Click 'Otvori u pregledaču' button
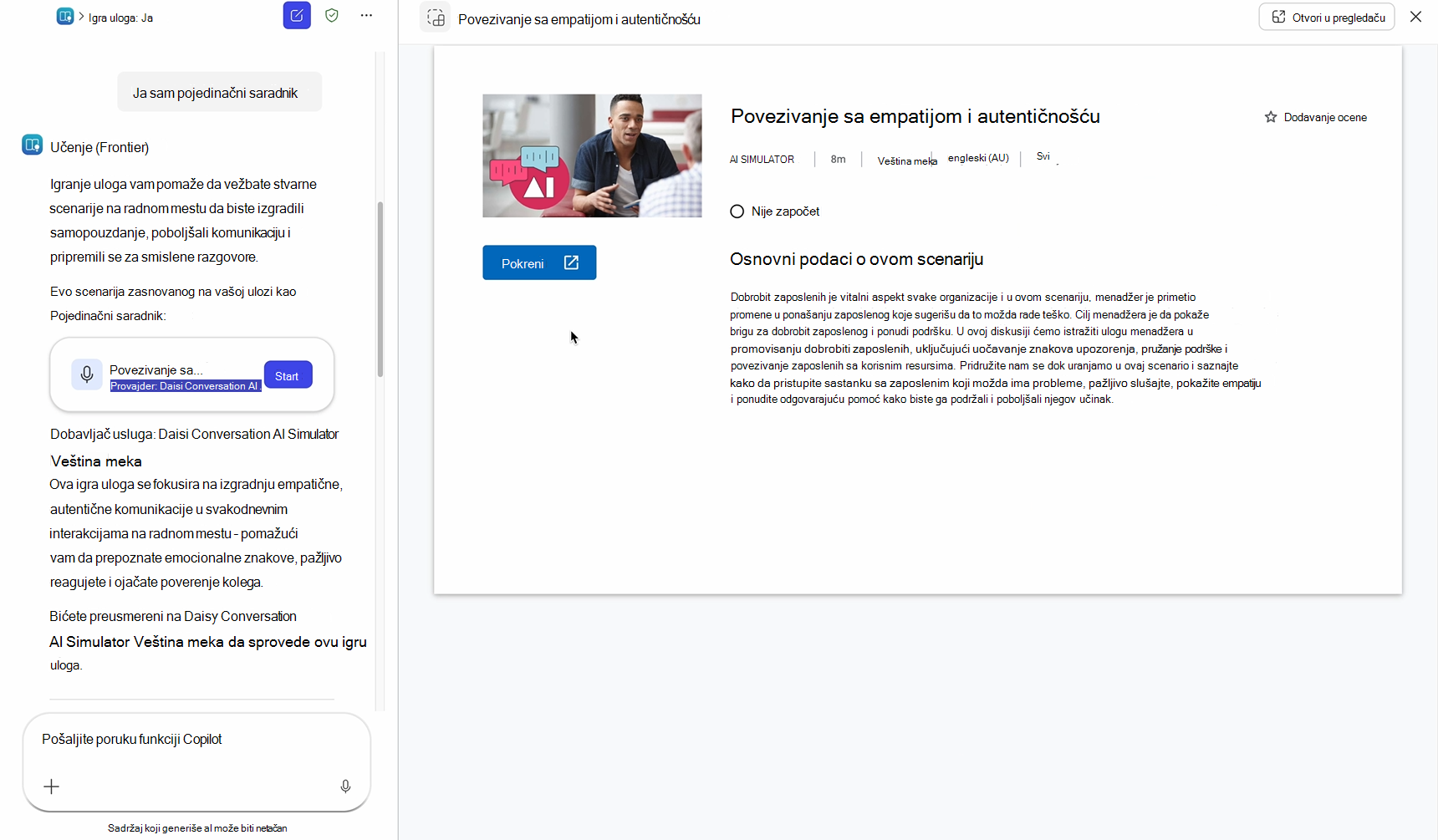Image resolution: width=1438 pixels, height=840 pixels. (x=1327, y=17)
